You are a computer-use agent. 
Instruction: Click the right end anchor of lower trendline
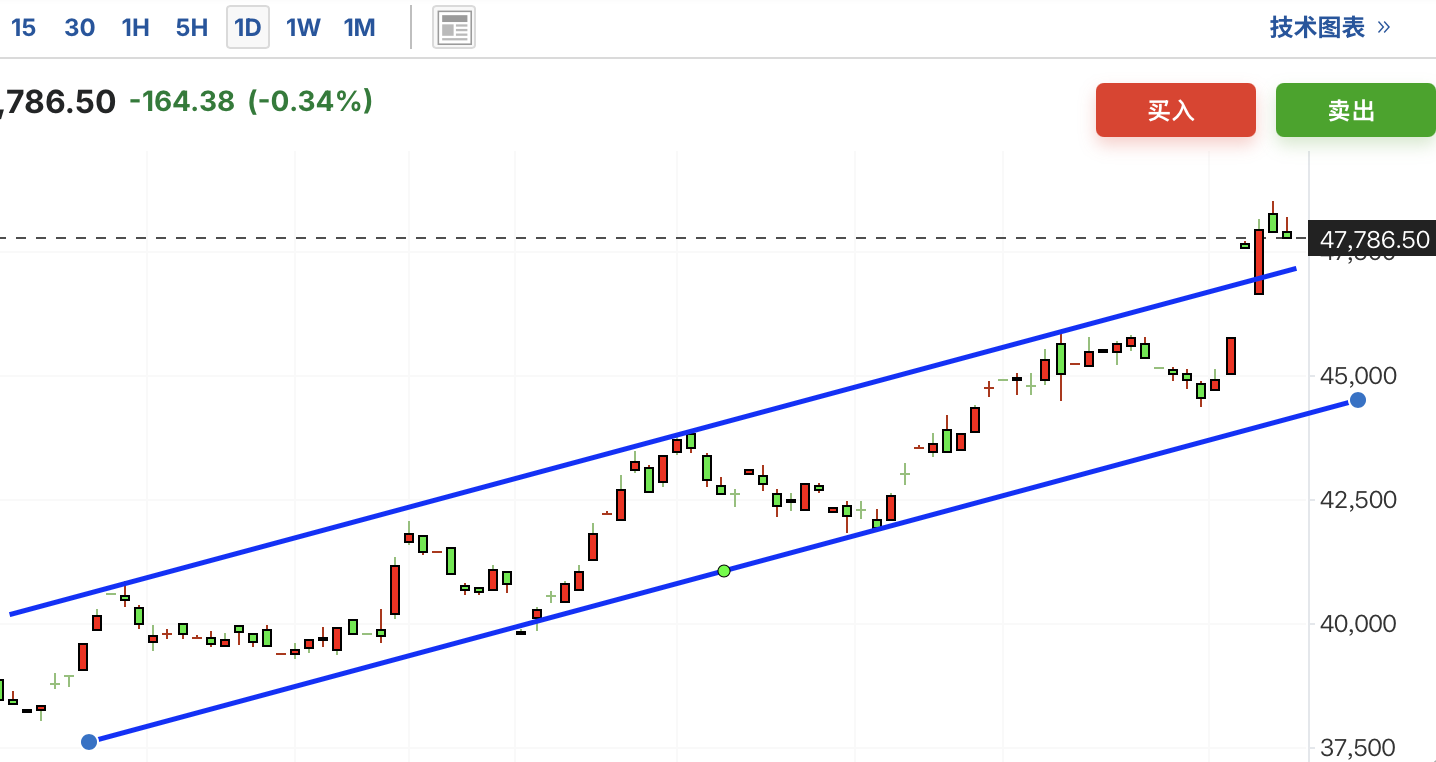coord(1357,400)
